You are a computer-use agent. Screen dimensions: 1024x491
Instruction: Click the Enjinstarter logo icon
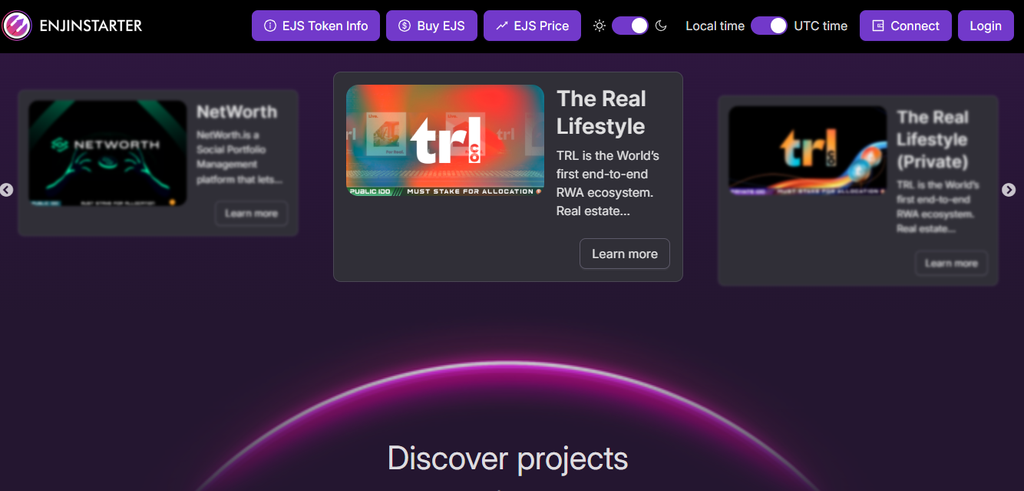coord(16,26)
